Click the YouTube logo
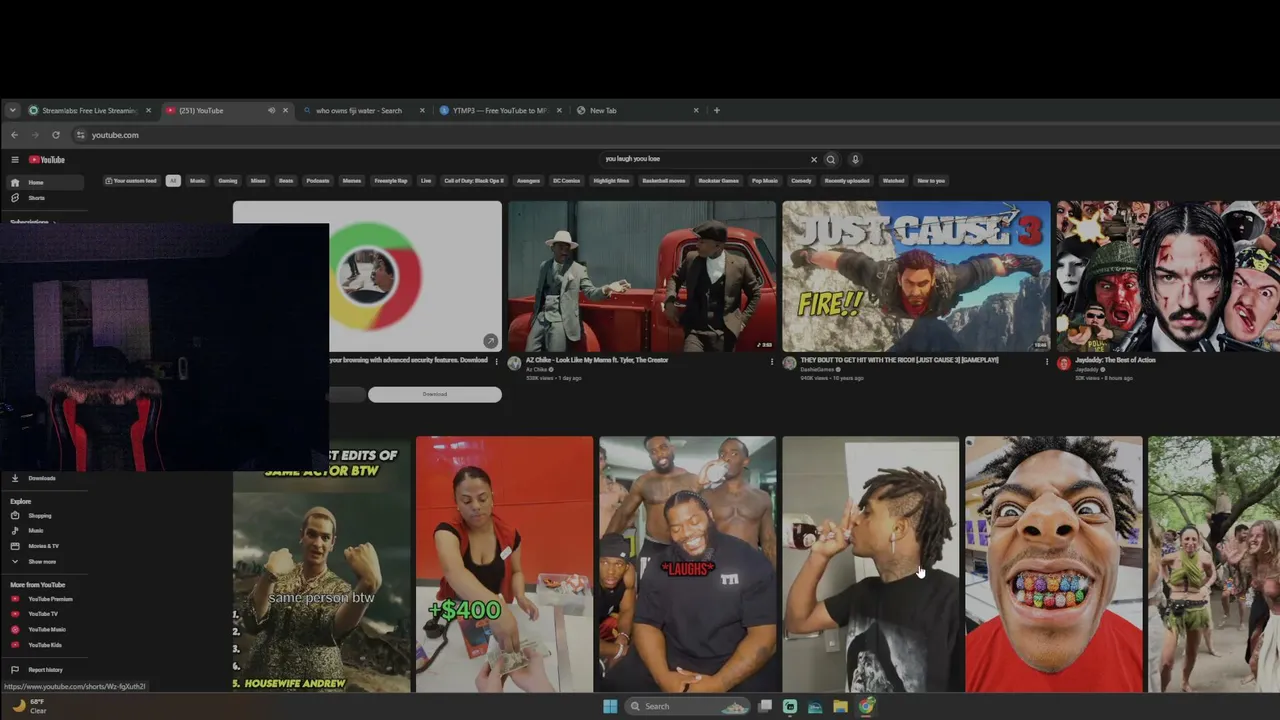 [x=47, y=160]
